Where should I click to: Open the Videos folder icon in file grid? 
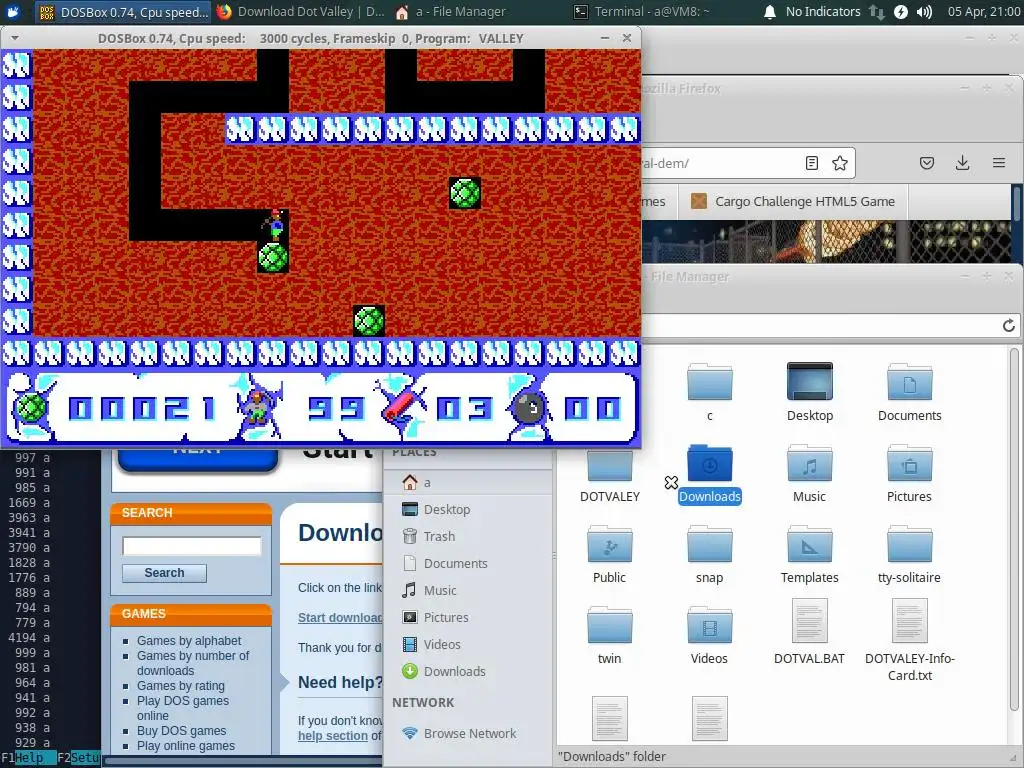[709, 626]
